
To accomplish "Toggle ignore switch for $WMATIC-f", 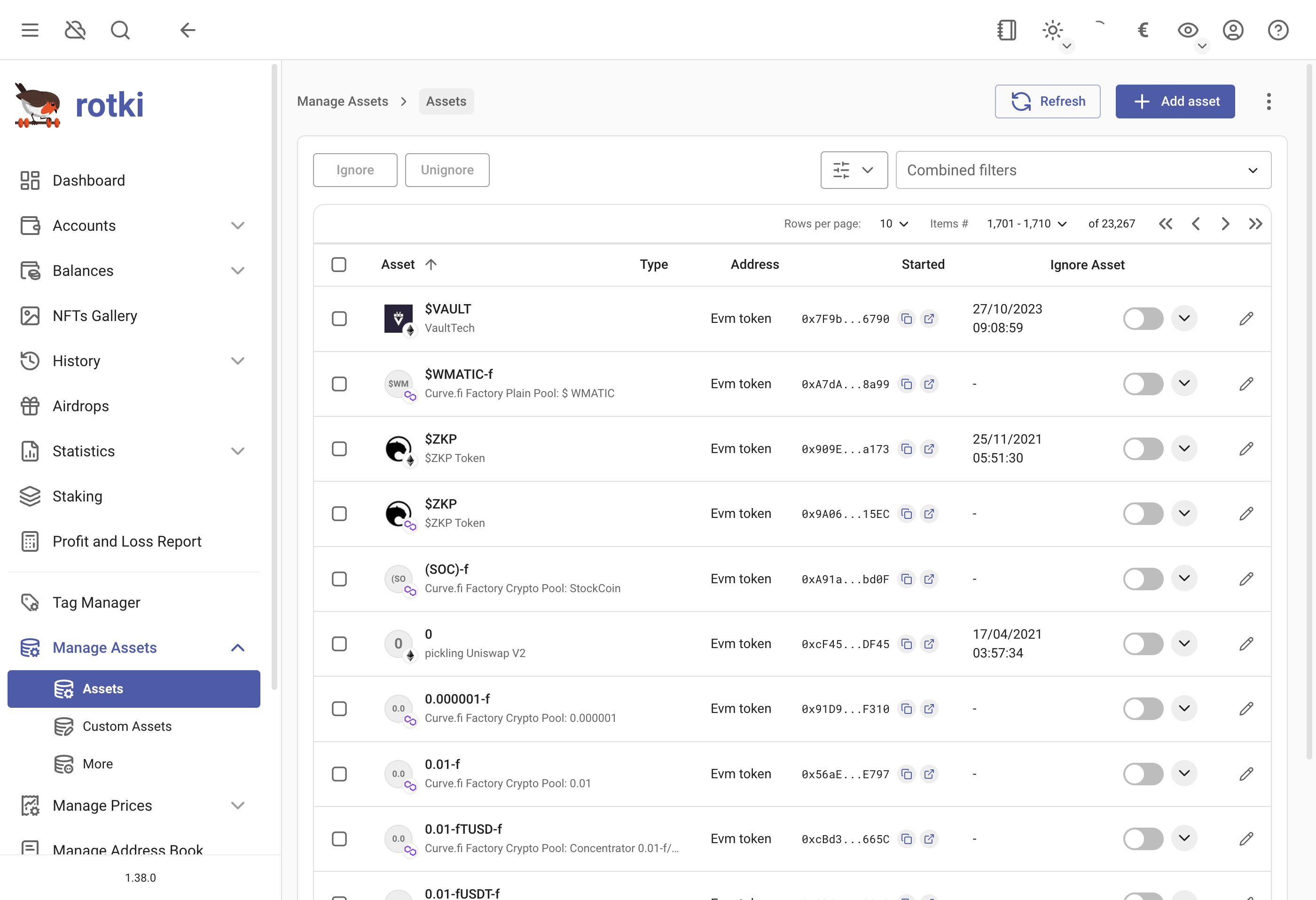I will click(1144, 383).
